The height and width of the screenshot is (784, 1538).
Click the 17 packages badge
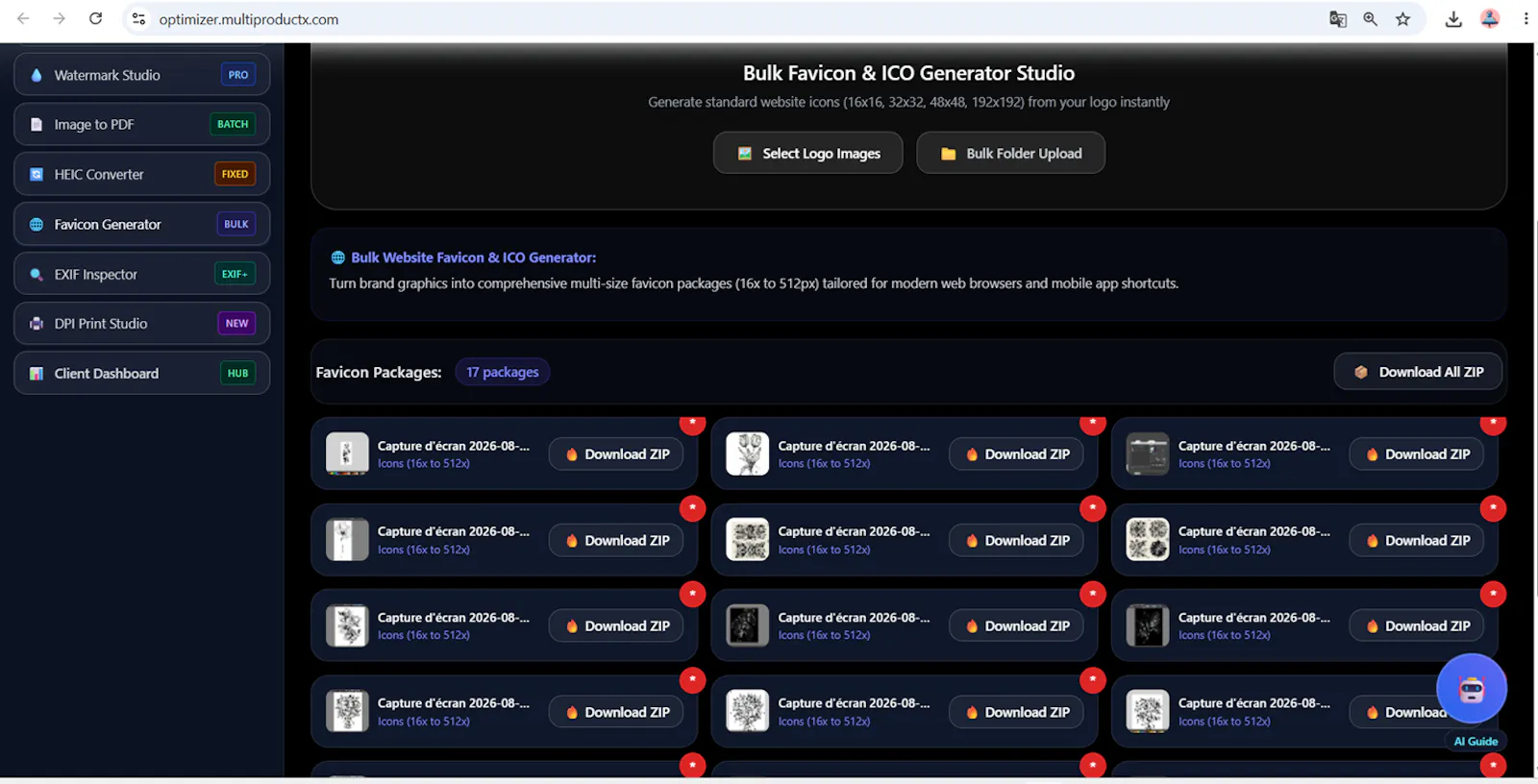click(502, 372)
